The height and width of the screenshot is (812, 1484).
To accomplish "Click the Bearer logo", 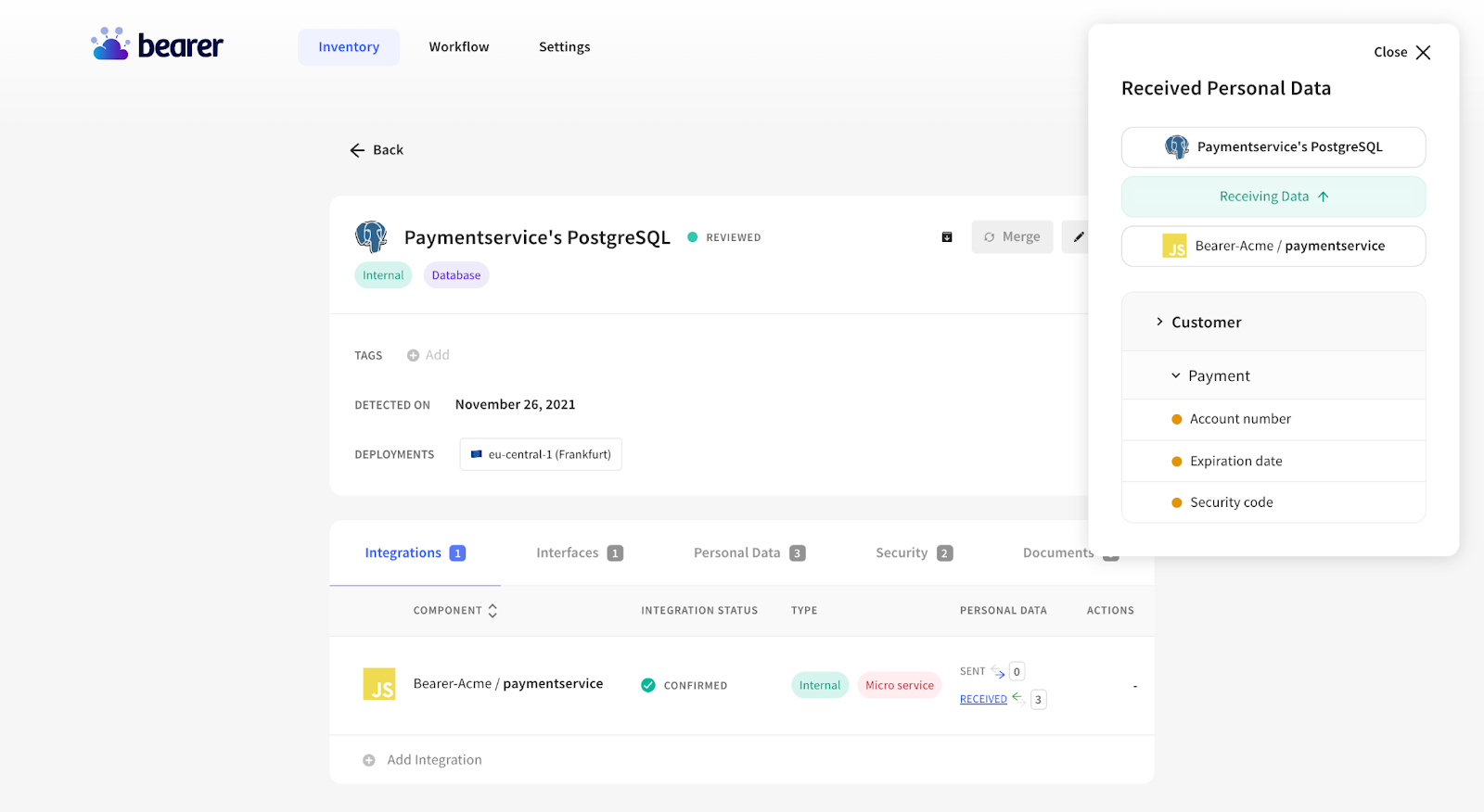I will point(157,44).
